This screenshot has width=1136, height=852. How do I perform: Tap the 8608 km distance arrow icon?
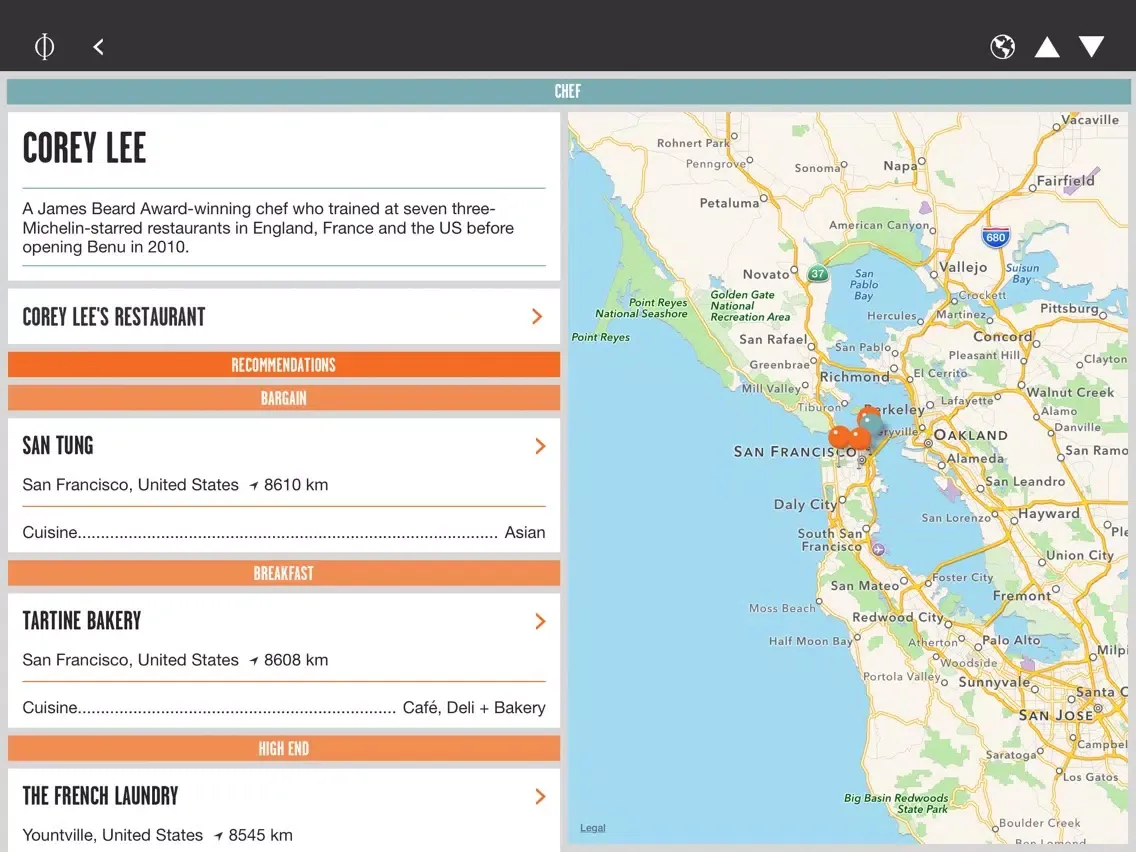tap(254, 661)
